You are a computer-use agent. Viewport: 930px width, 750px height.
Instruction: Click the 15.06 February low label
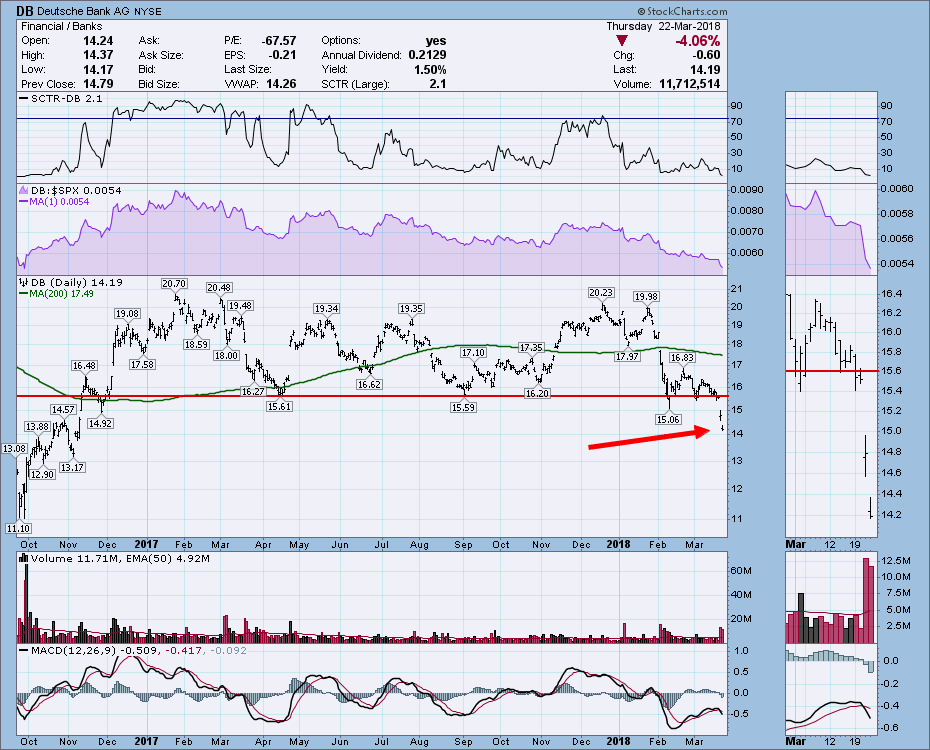coord(667,419)
